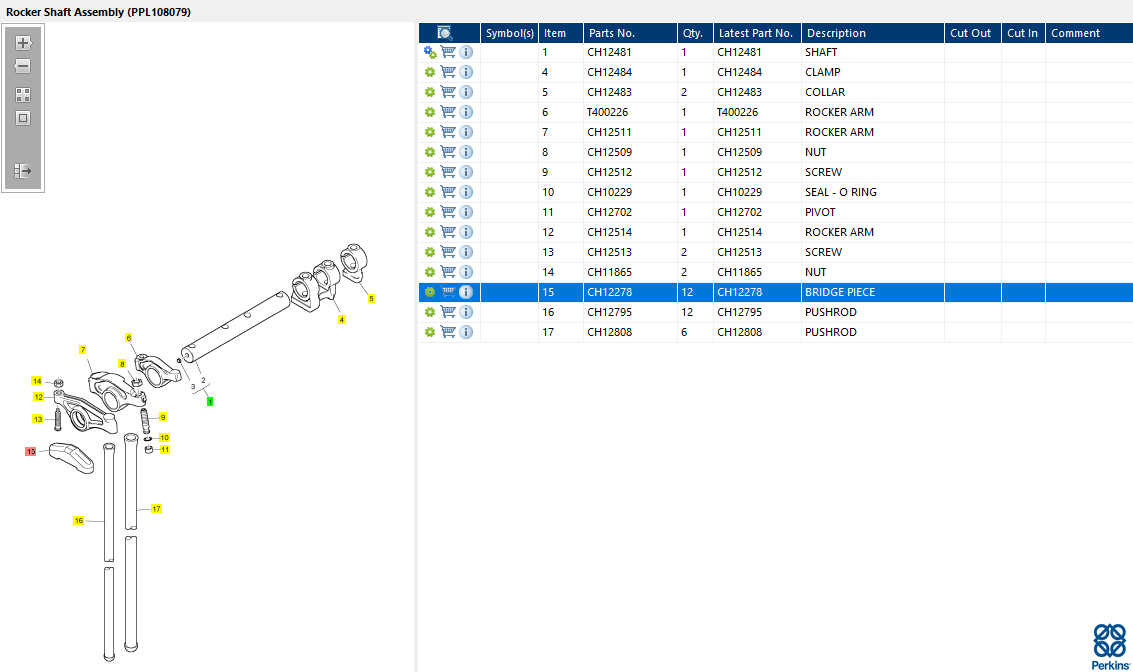Click gear icon for SCREW CH12513

pos(430,252)
